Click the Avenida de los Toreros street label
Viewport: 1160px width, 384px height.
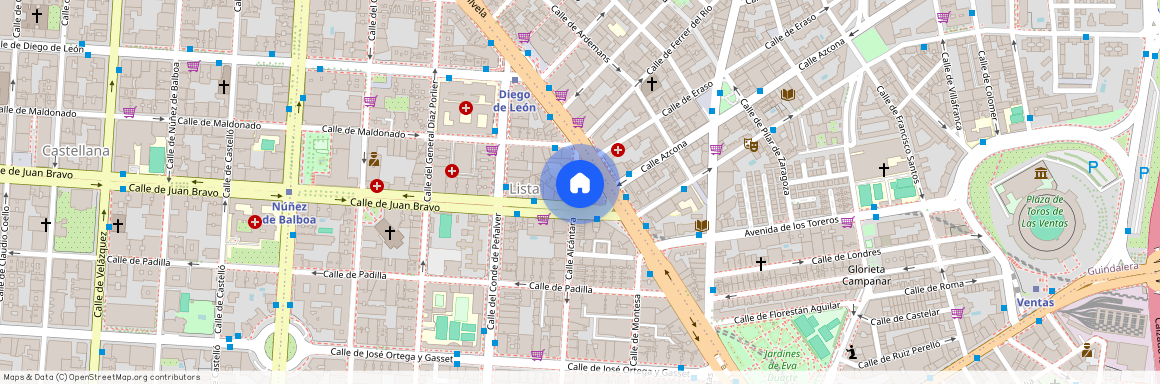(x=792, y=226)
